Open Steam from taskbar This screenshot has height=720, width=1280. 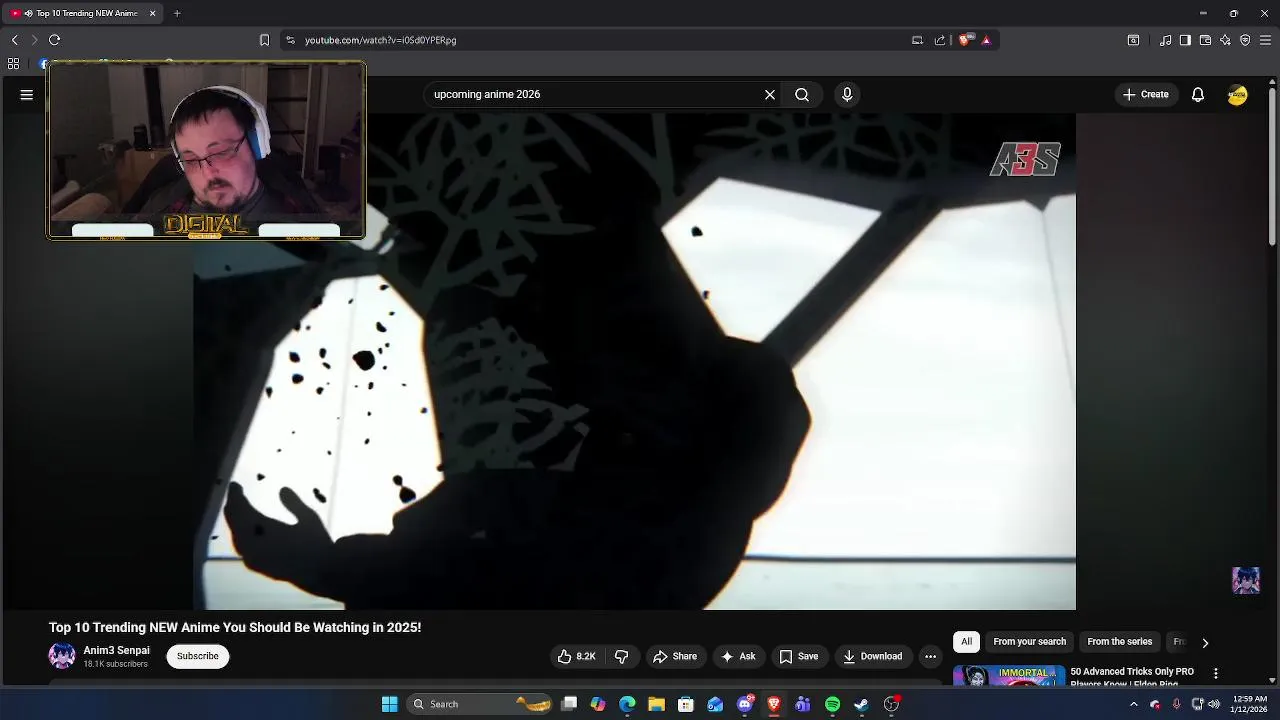click(861, 704)
